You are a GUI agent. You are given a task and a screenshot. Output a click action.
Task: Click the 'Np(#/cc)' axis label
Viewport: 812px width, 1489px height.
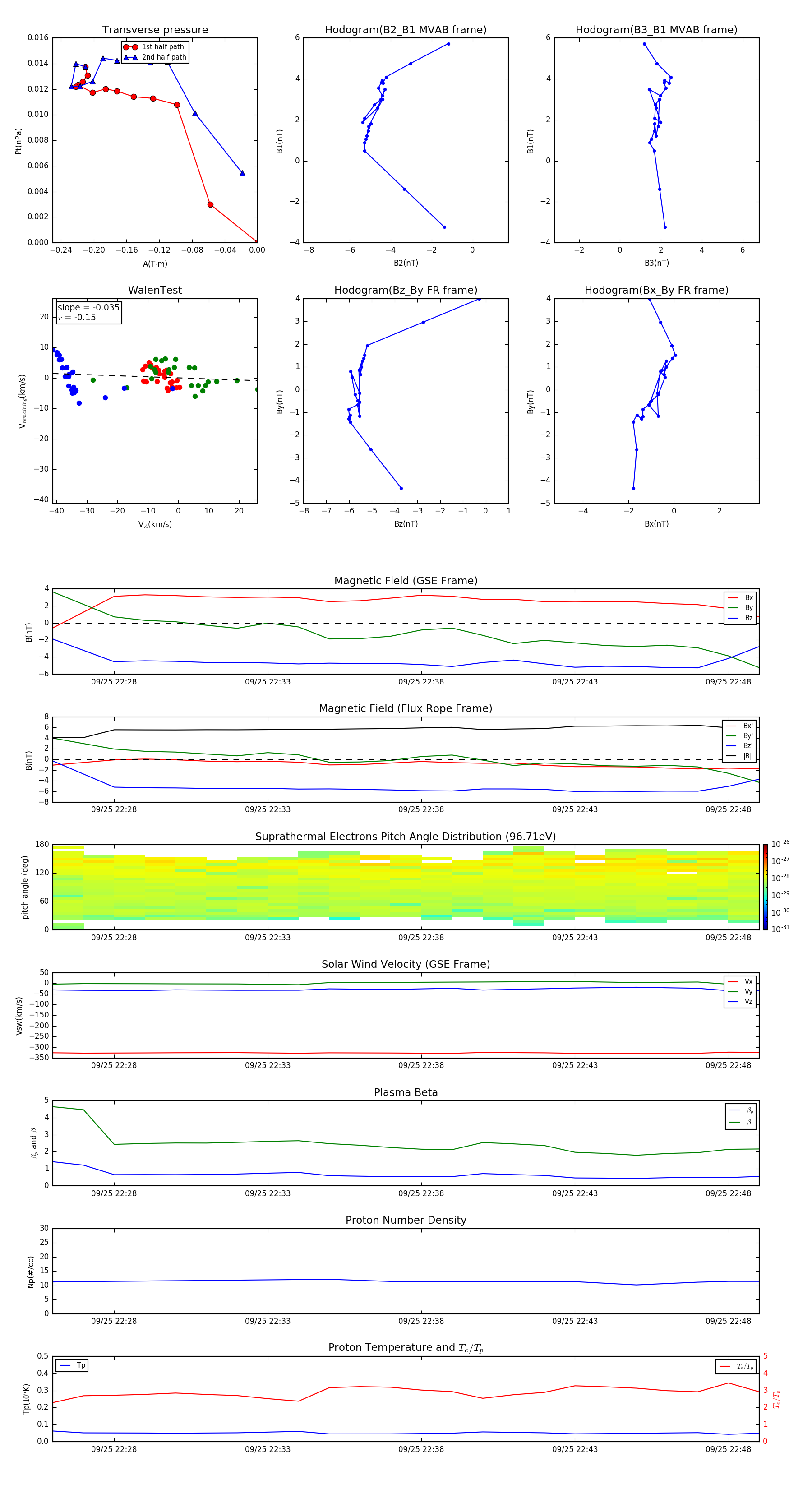tap(31, 1272)
